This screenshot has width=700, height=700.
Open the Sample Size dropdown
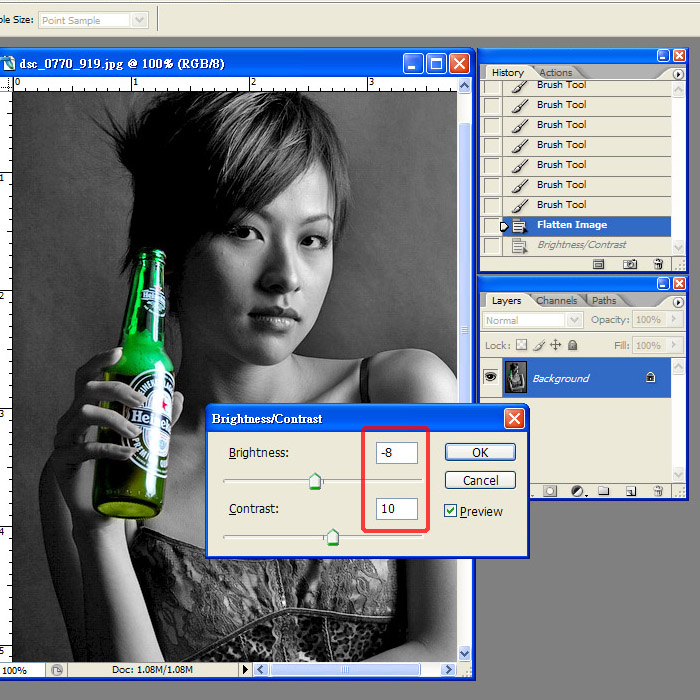[139, 20]
